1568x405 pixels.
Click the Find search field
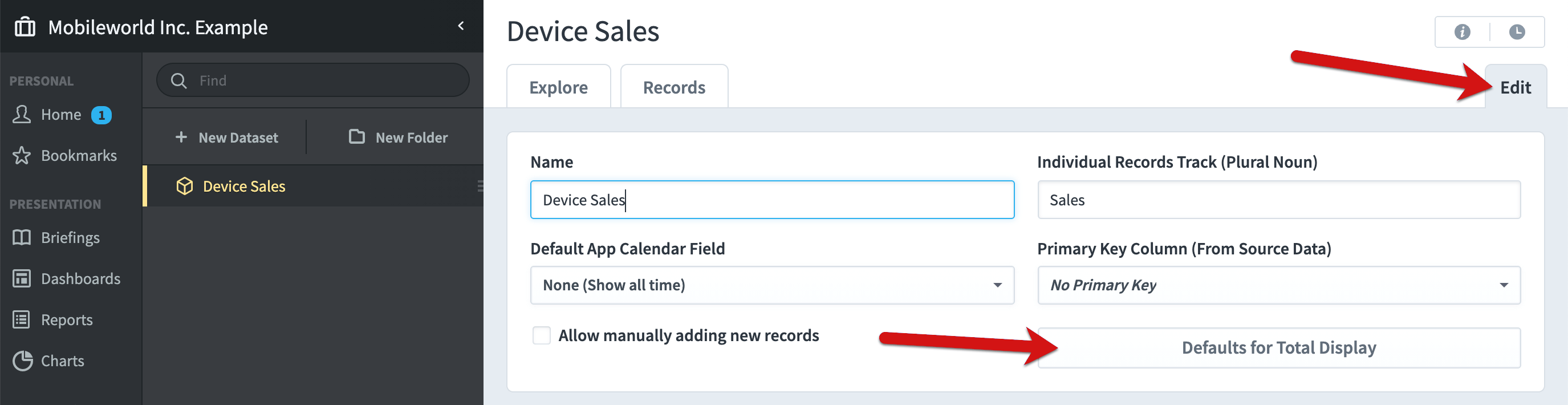coord(313,80)
